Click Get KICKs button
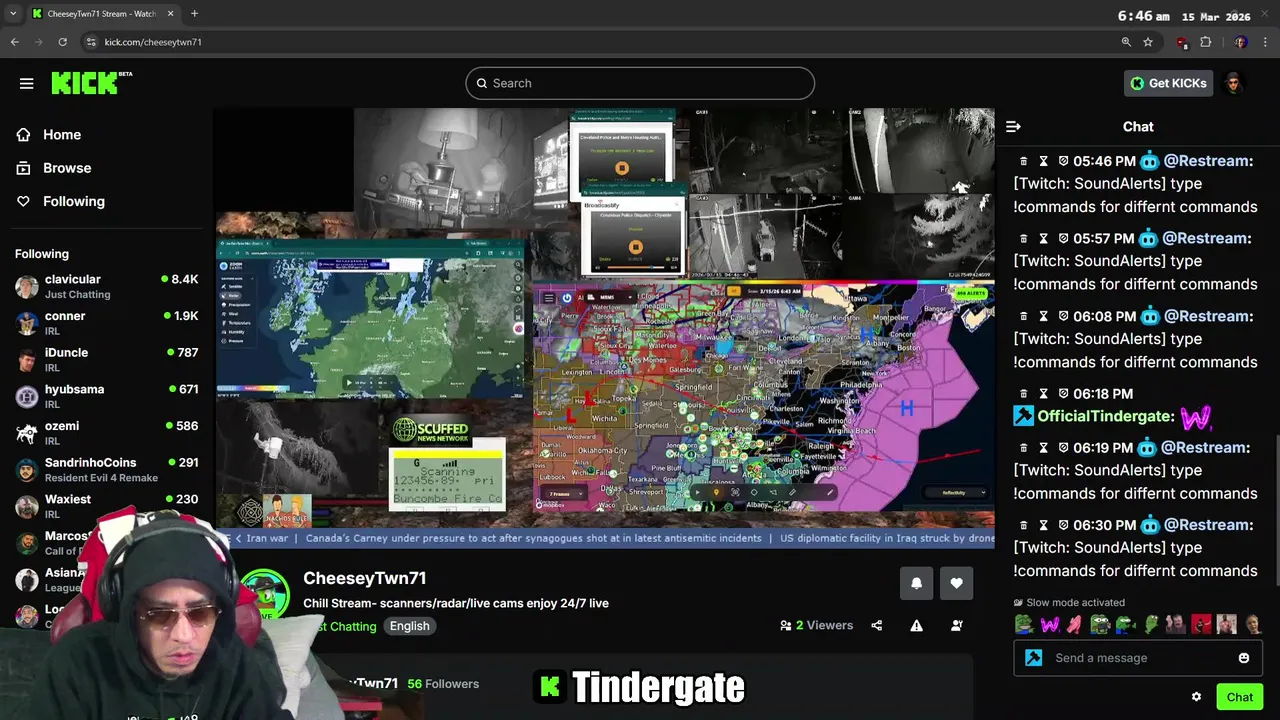The height and width of the screenshot is (720, 1280). point(1168,83)
